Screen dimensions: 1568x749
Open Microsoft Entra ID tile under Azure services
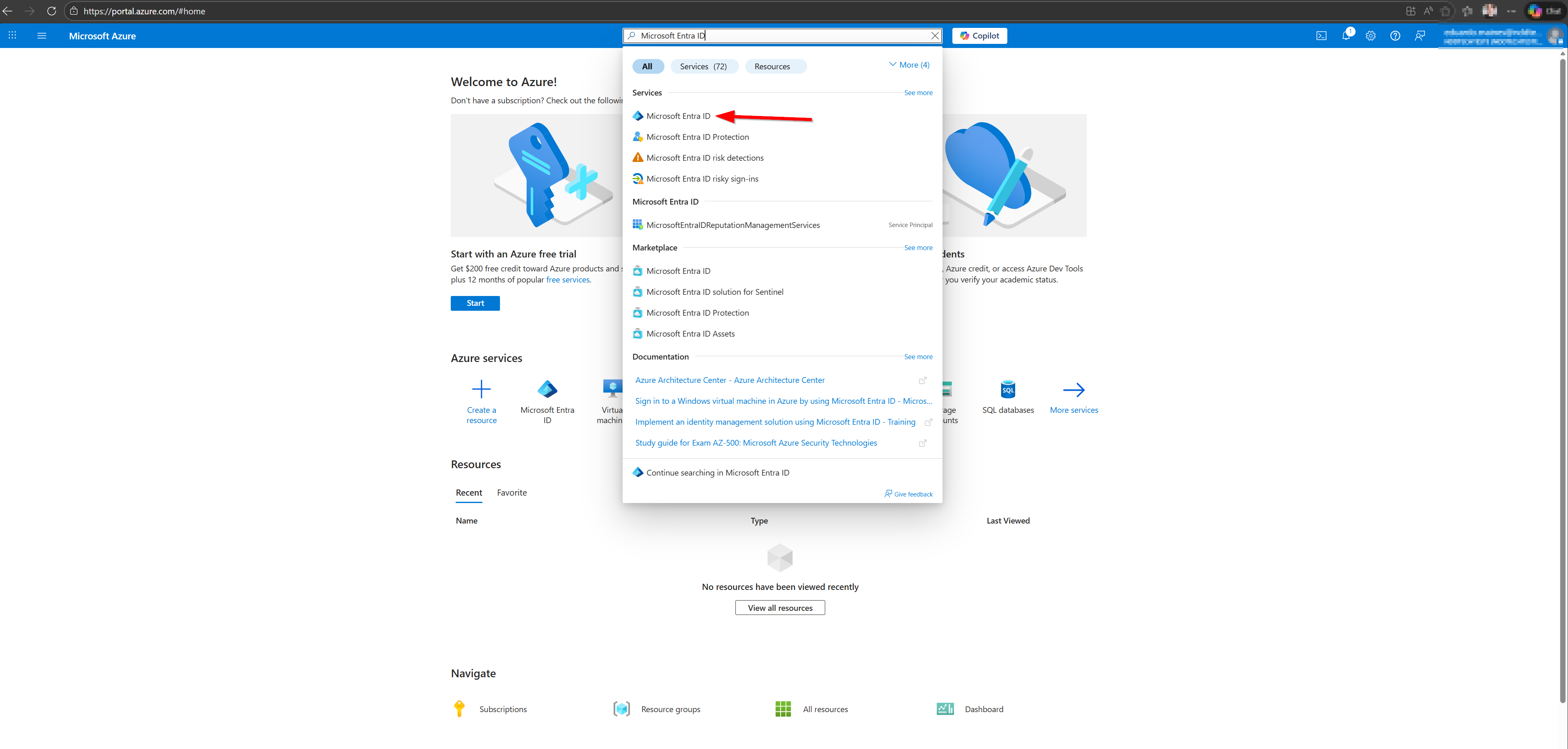547,389
